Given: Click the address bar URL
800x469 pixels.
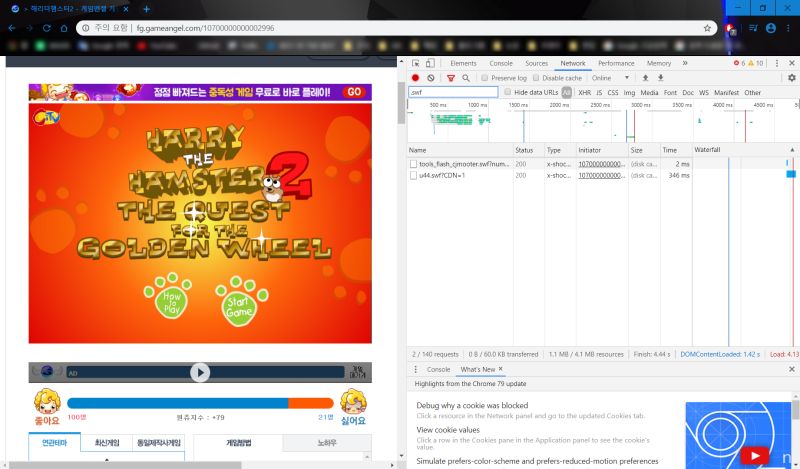Looking at the screenshot, I should click(205, 28).
